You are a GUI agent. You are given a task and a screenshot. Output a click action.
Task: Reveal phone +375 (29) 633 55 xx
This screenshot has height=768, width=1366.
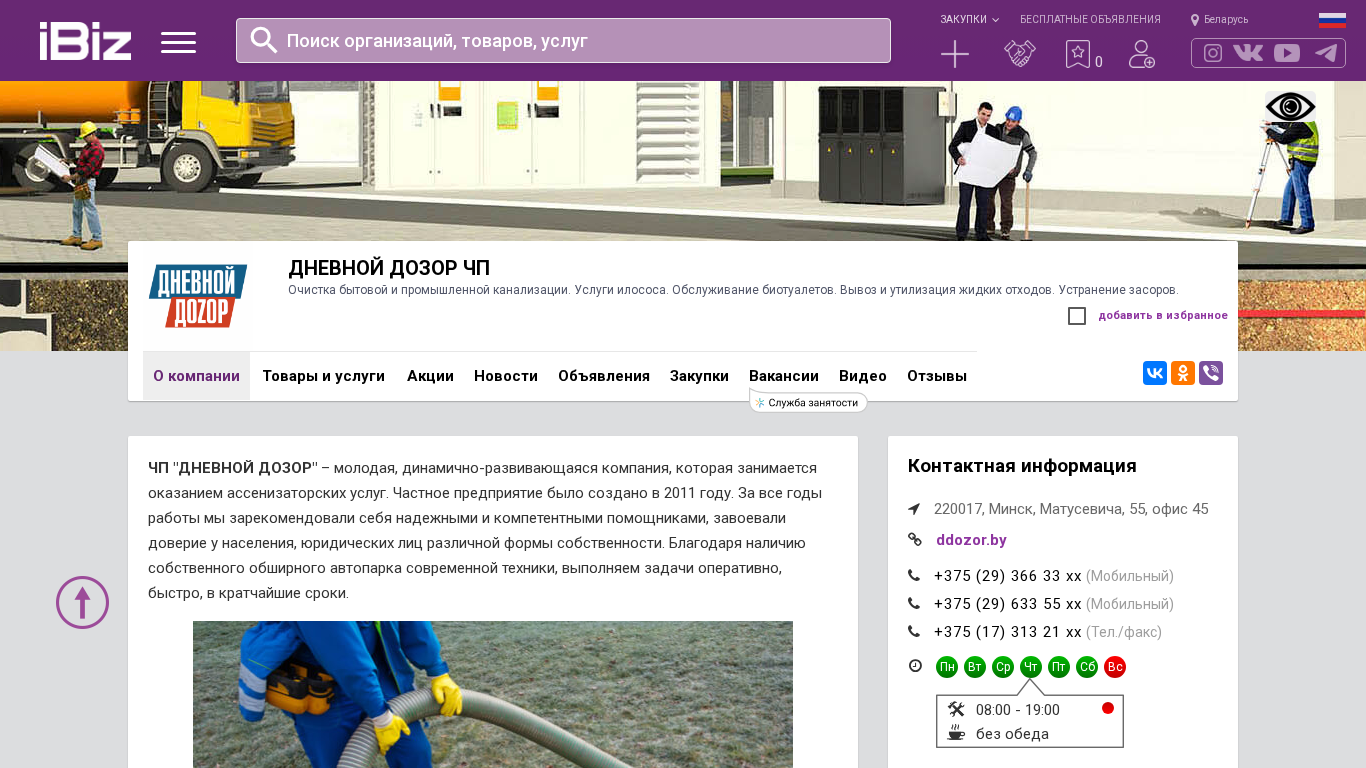(1008, 604)
